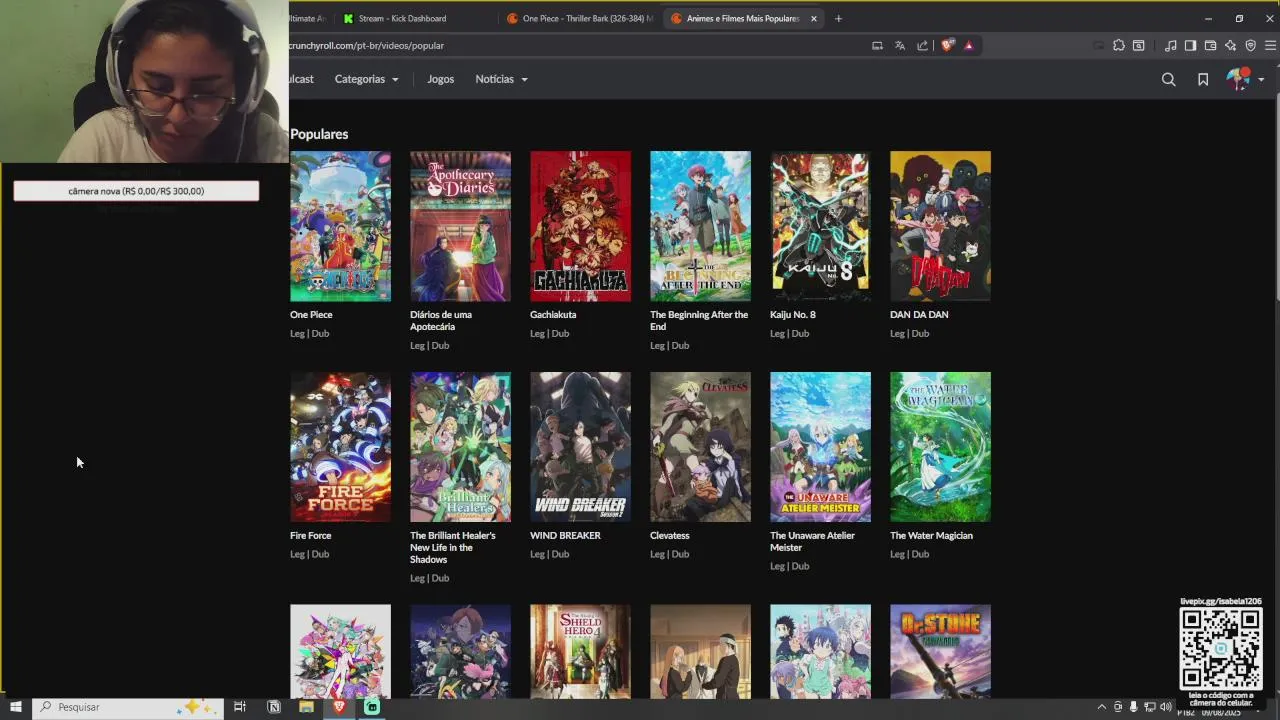Open the Shield Hero poster

580,651
